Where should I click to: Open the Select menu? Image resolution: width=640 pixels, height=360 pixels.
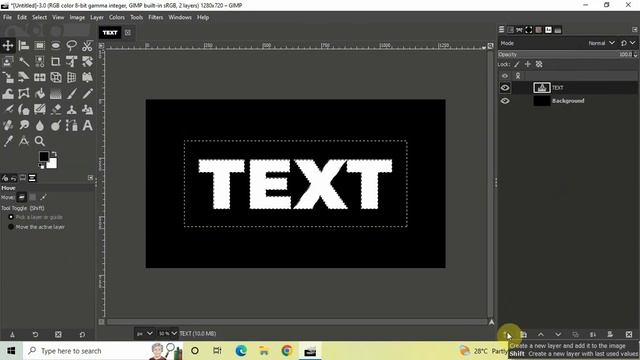click(x=40, y=17)
